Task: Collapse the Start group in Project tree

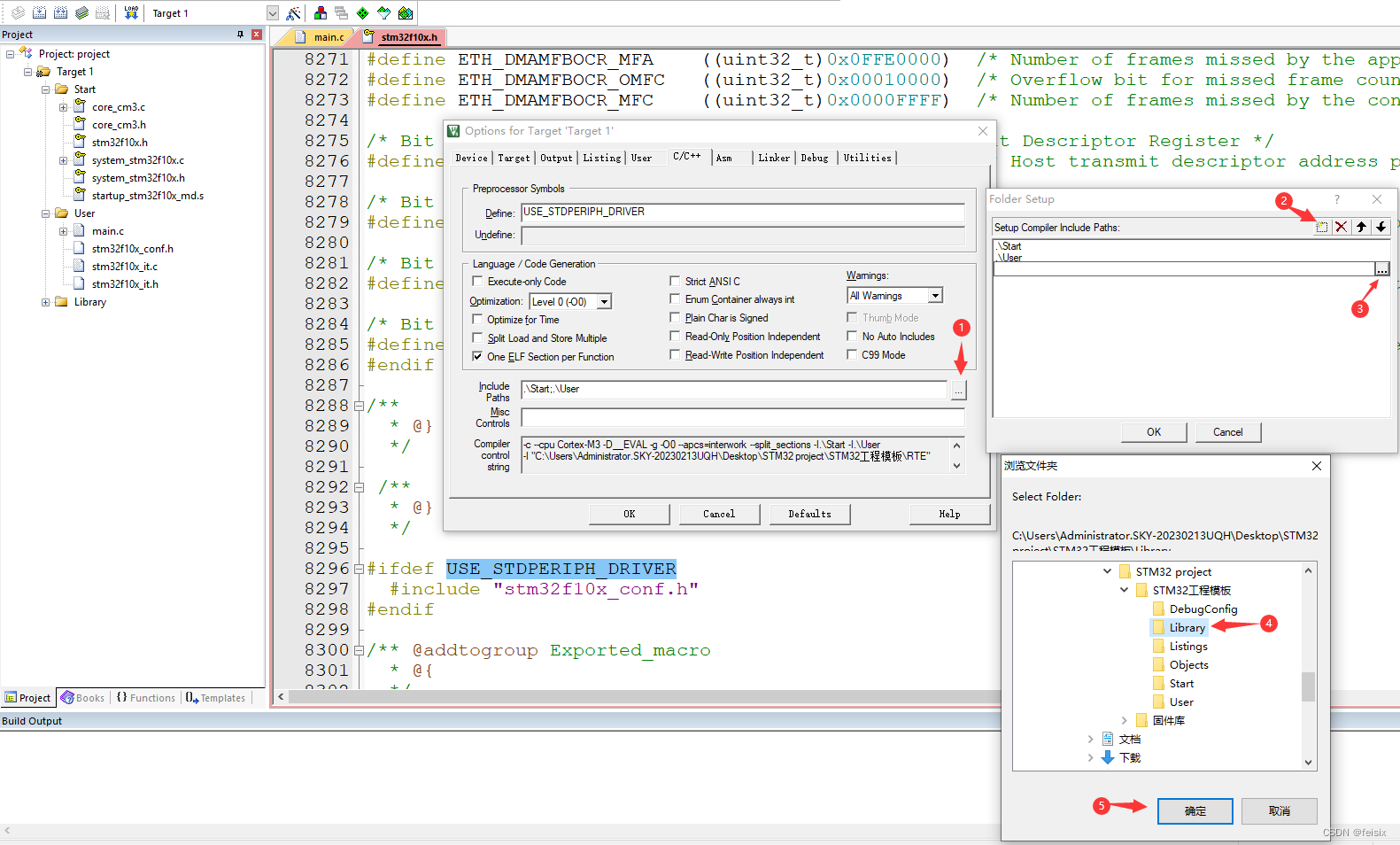Action: coord(45,89)
